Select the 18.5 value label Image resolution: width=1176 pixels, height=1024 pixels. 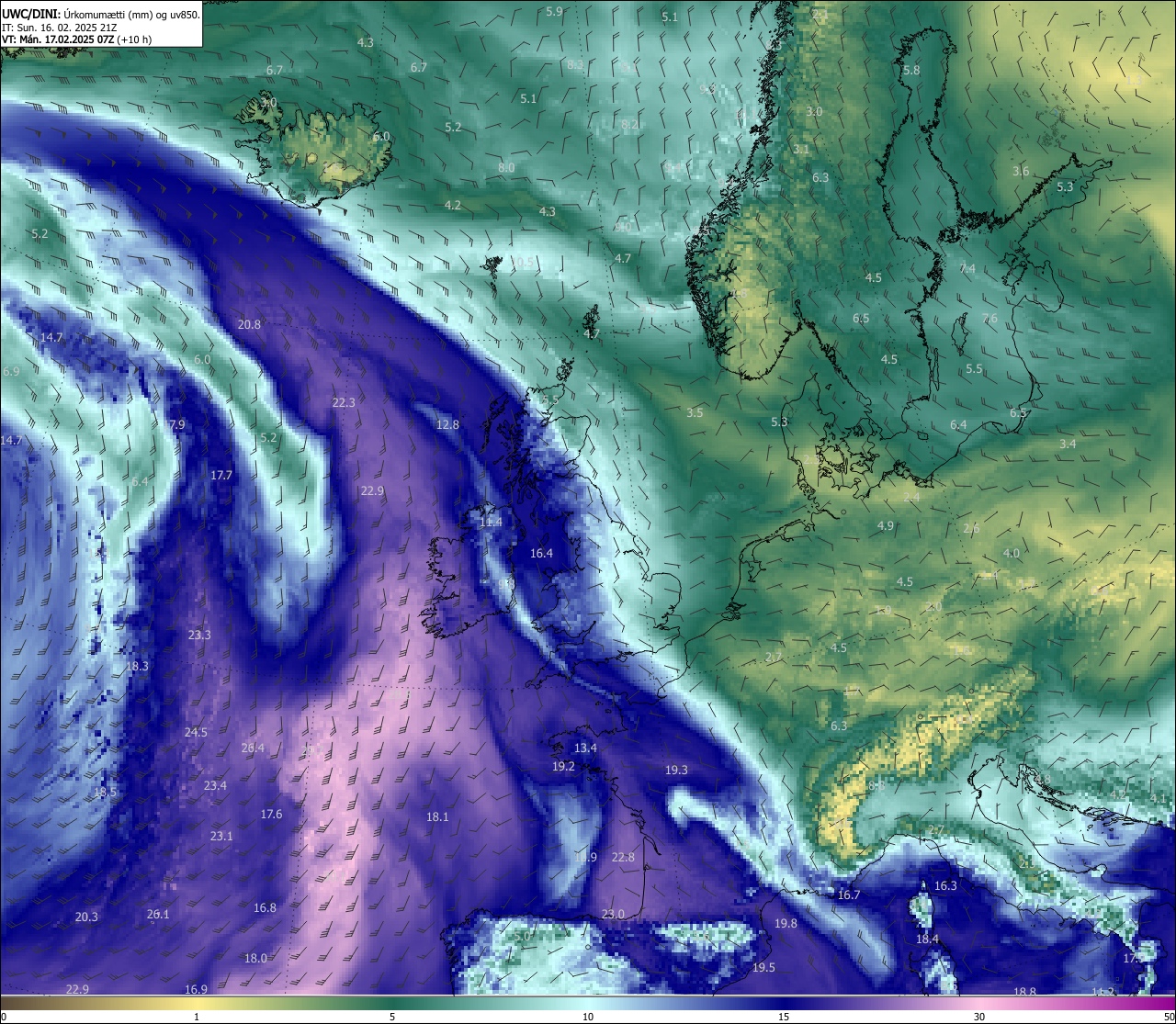(105, 793)
